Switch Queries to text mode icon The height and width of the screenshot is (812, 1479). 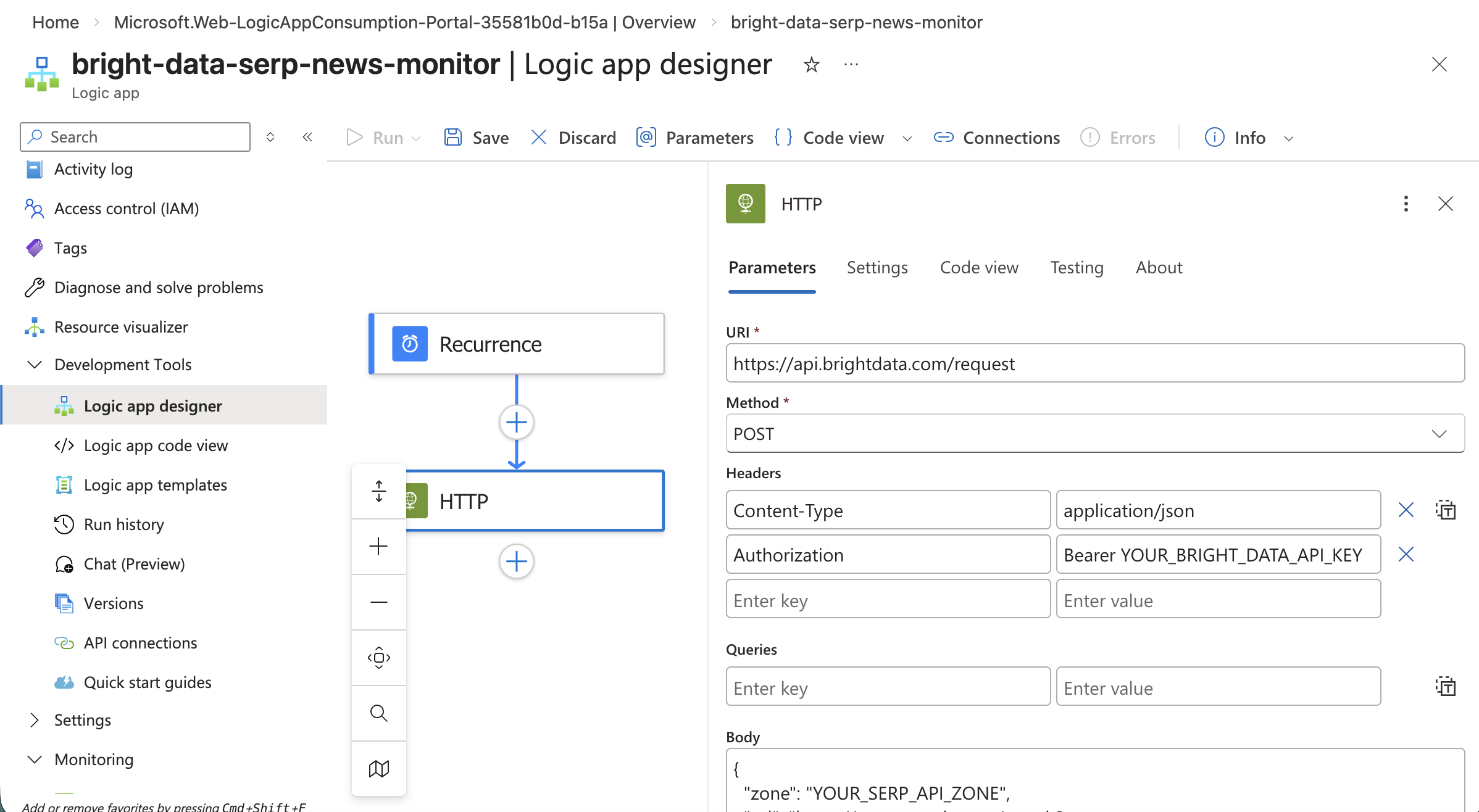pyautogui.click(x=1445, y=687)
